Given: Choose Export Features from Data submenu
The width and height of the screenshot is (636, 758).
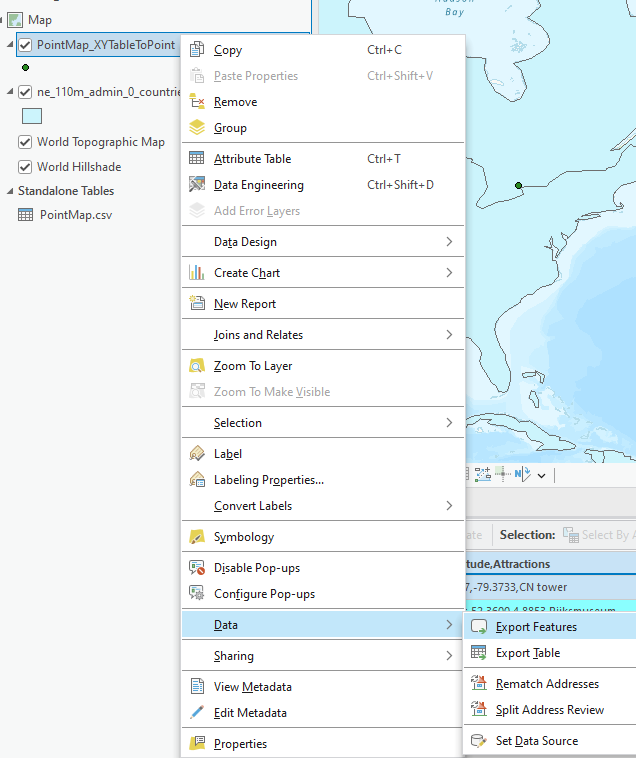Looking at the screenshot, I should (x=550, y=627).
